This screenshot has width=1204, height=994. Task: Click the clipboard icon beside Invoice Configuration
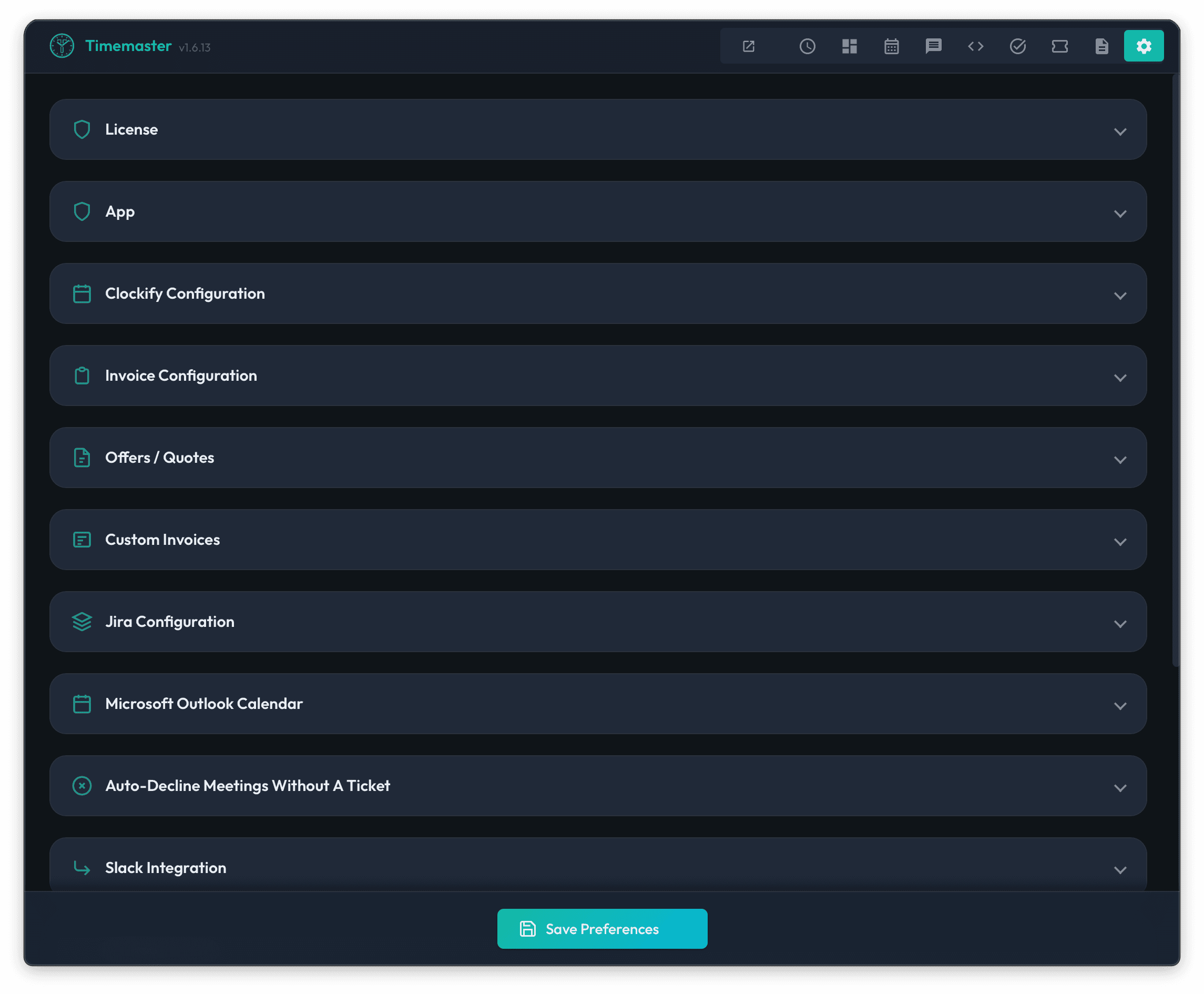(x=82, y=376)
